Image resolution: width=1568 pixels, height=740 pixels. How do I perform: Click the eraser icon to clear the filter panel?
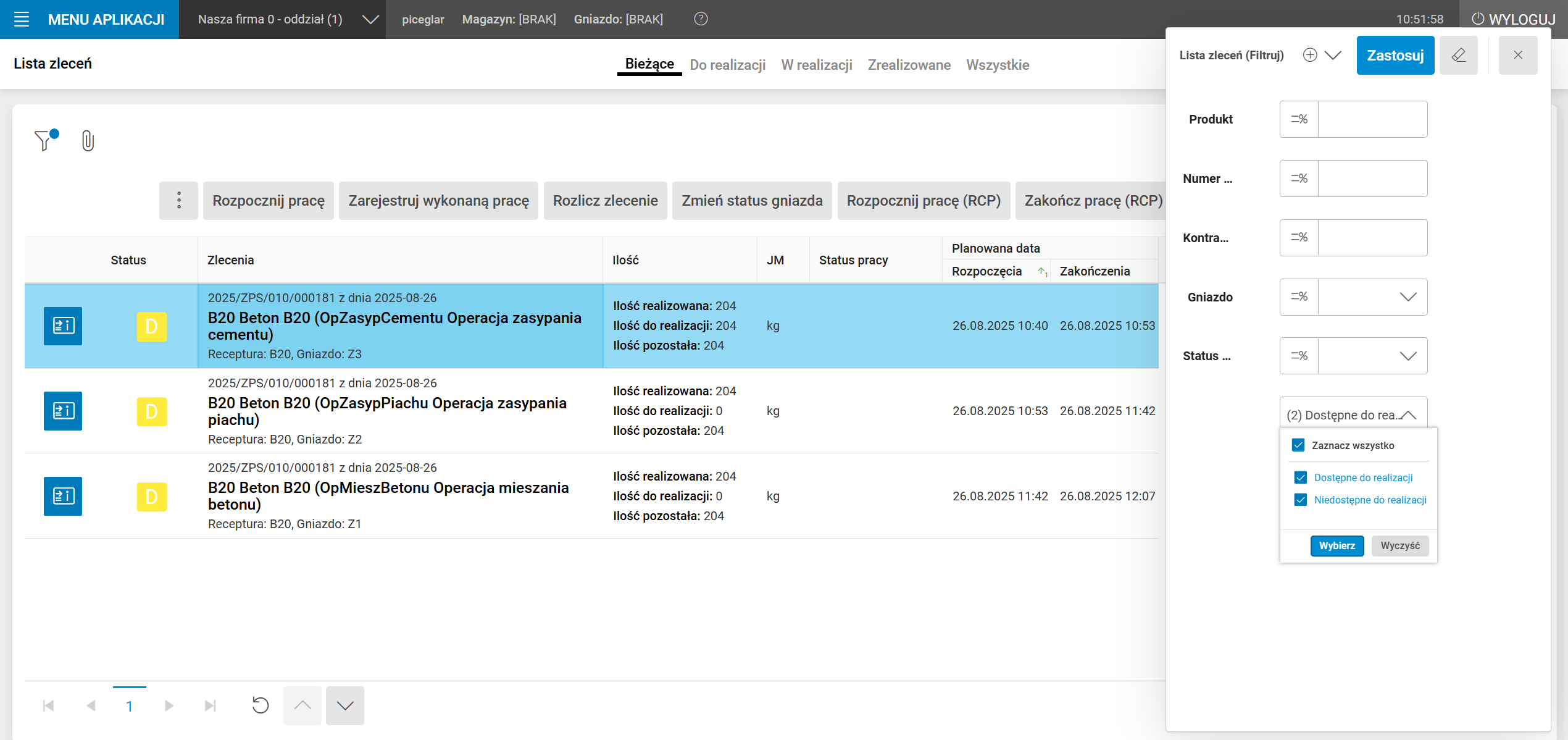click(x=1459, y=55)
